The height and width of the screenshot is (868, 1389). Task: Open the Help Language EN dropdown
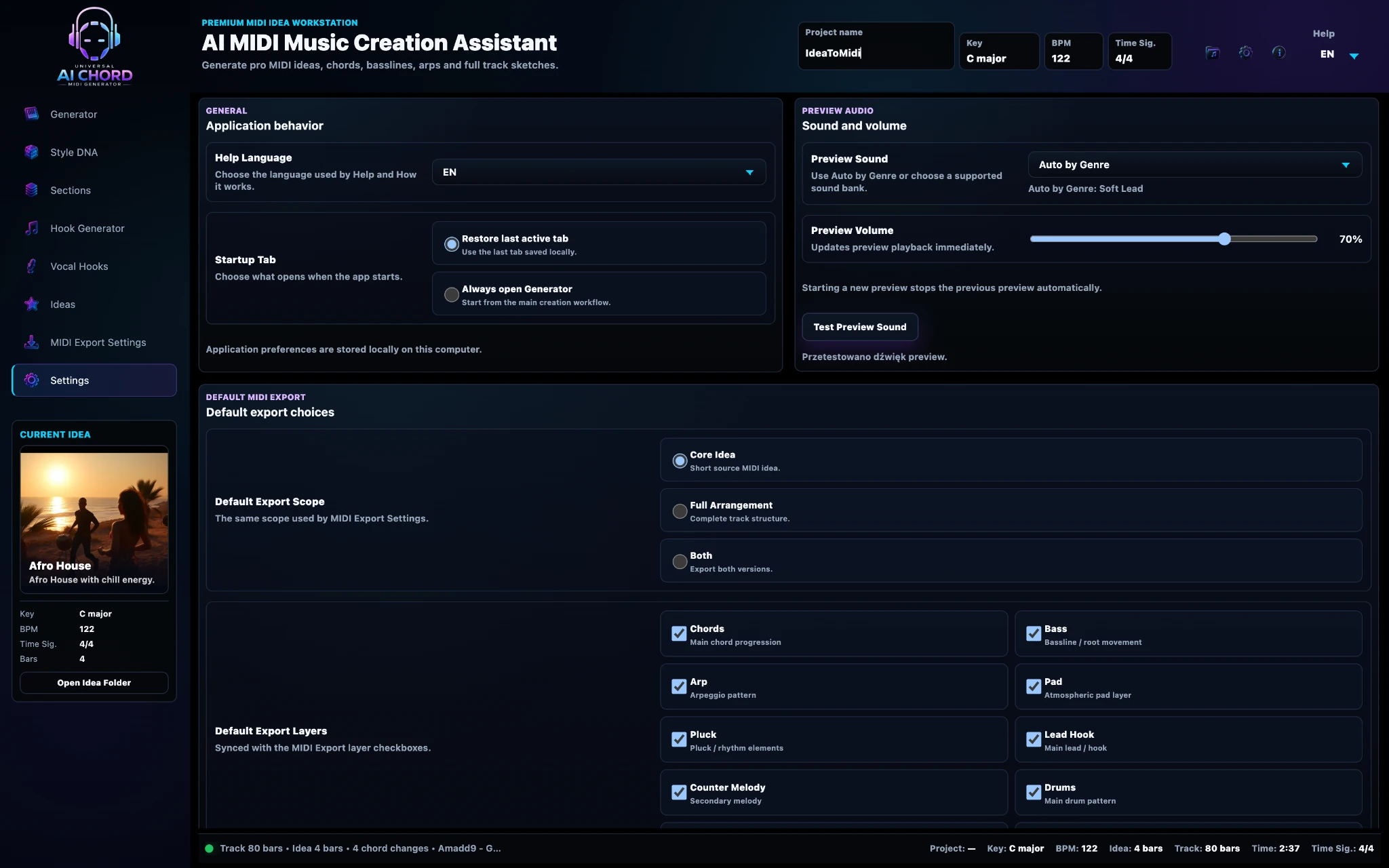click(599, 172)
